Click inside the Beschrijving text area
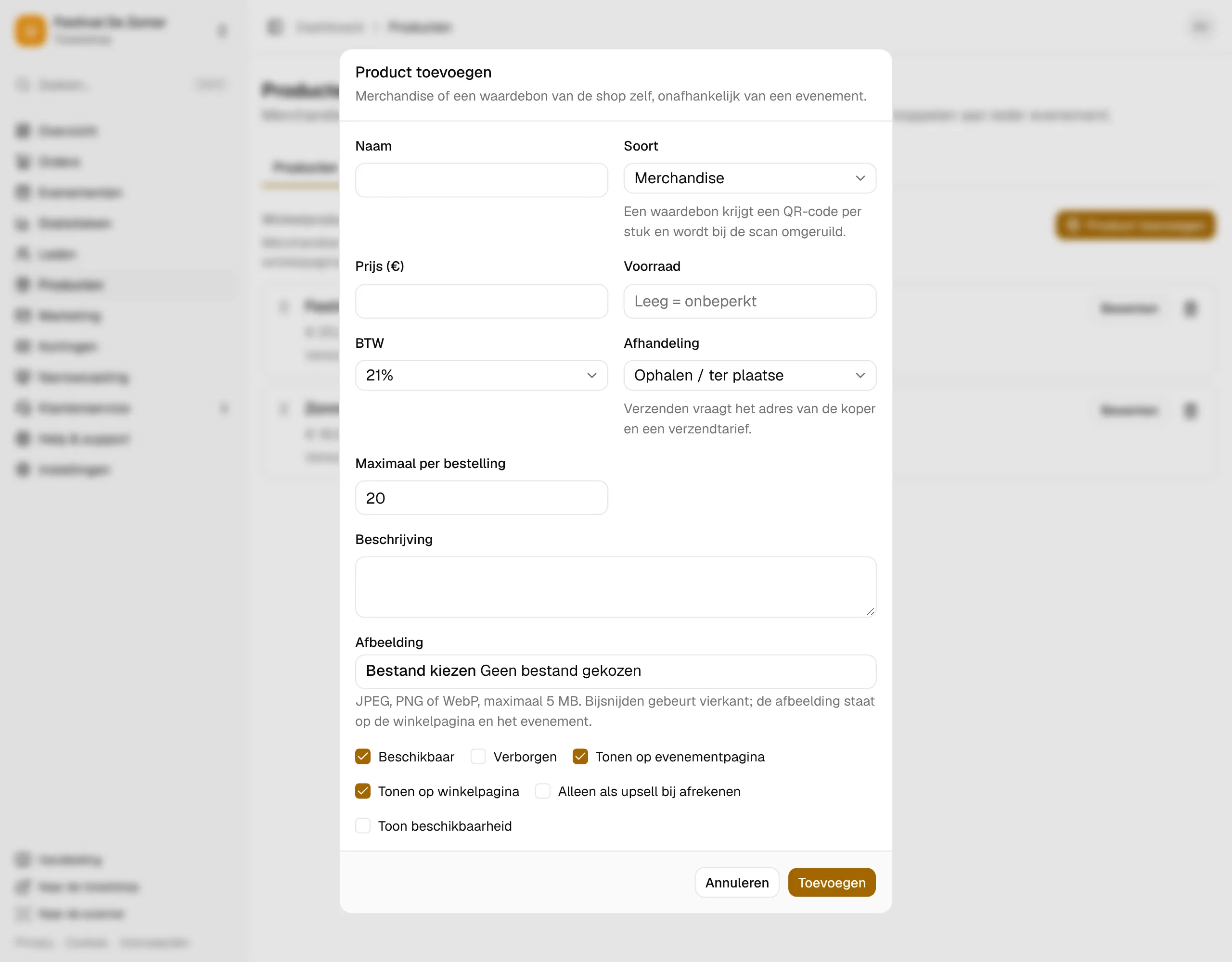The image size is (1232, 962). pos(616,587)
